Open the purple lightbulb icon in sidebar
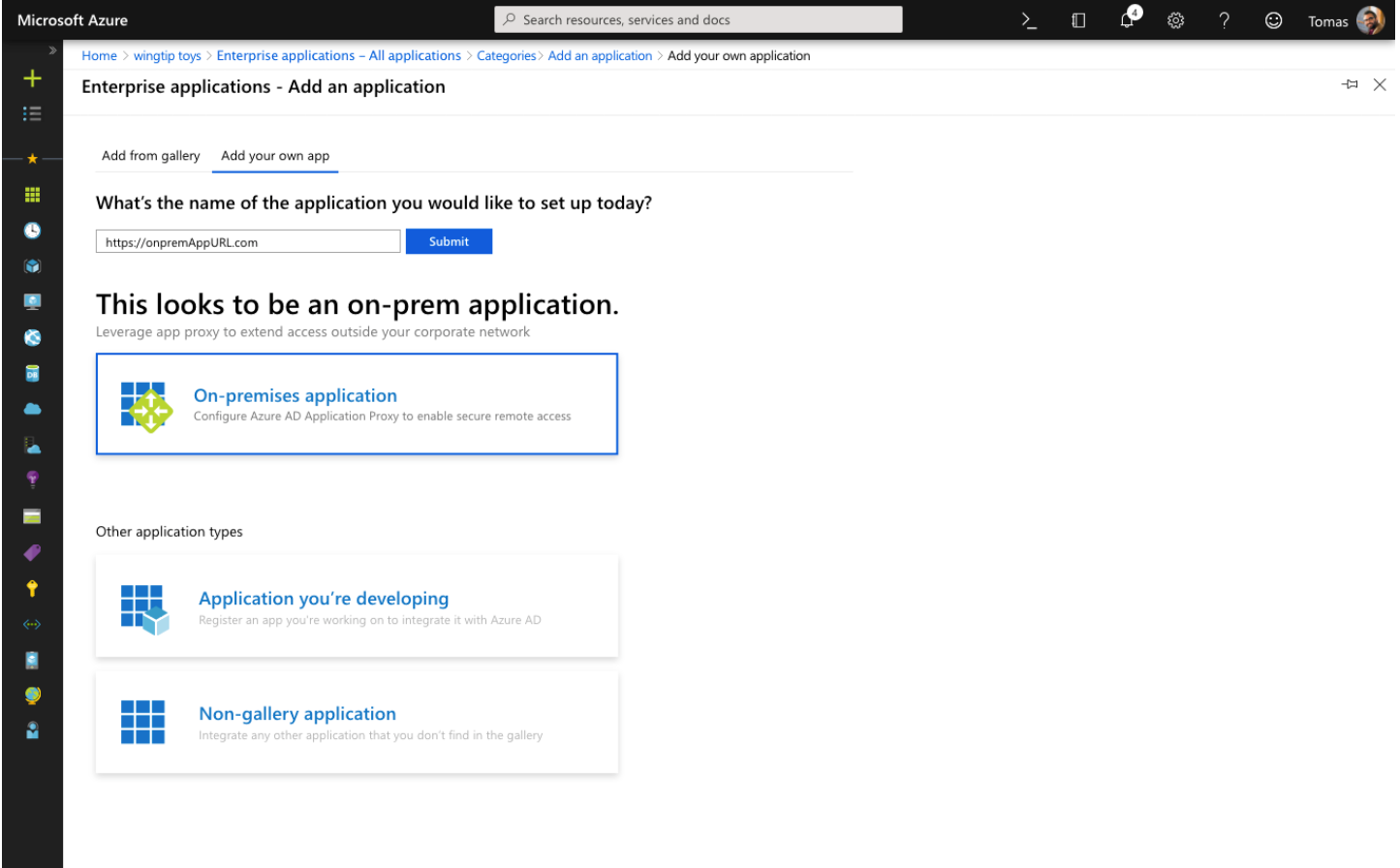Screen dimensions: 1400x868 pyautogui.click(x=32, y=480)
